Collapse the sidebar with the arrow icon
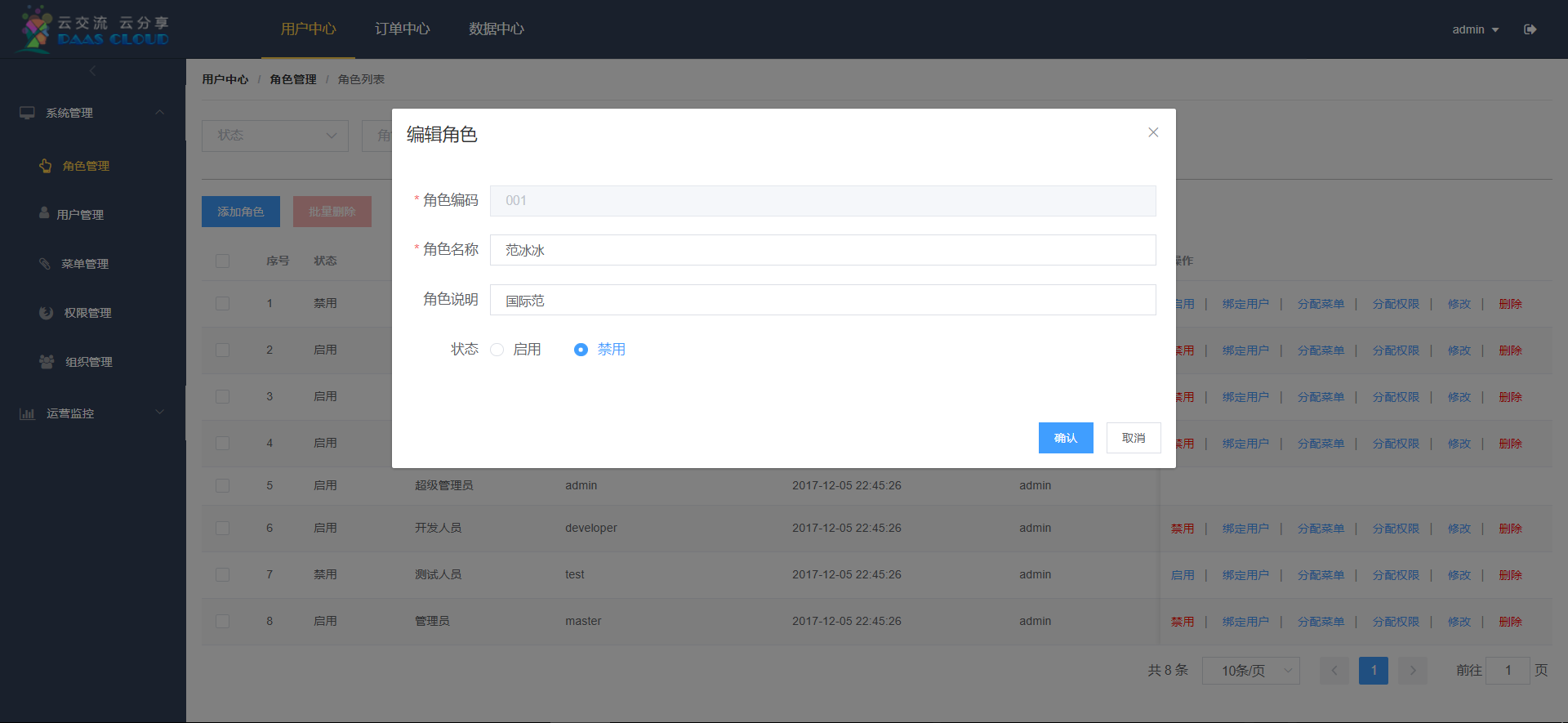 [92, 71]
